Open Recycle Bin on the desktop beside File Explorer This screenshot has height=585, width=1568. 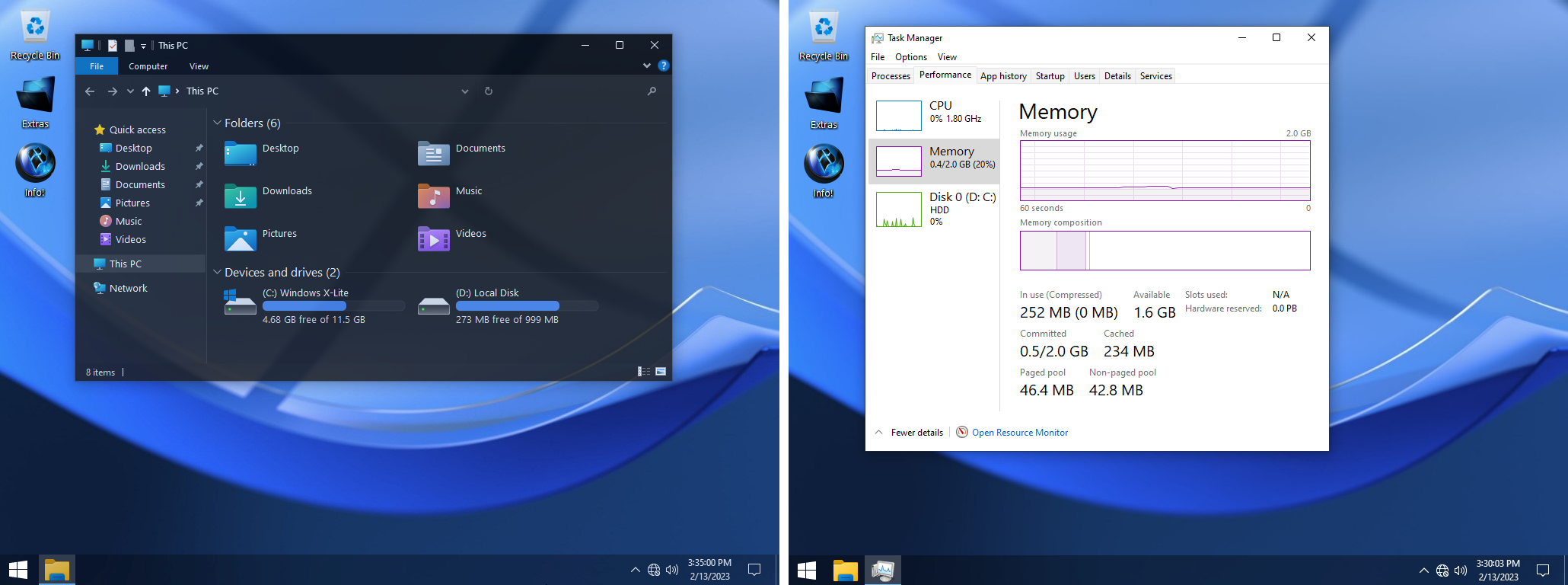pyautogui.click(x=35, y=35)
